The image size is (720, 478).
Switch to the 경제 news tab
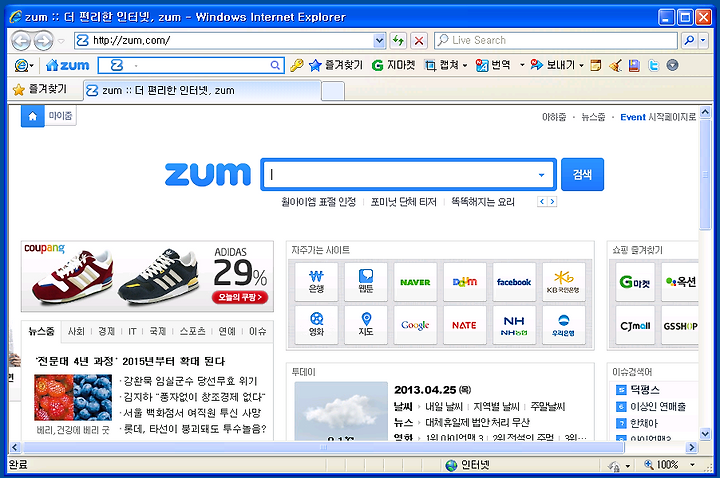[x=107, y=332]
